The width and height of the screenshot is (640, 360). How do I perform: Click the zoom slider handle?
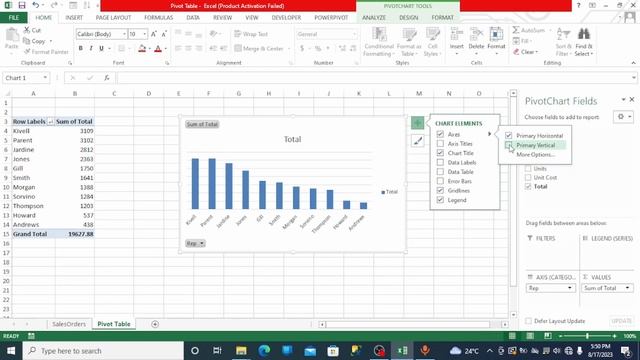click(x=587, y=336)
